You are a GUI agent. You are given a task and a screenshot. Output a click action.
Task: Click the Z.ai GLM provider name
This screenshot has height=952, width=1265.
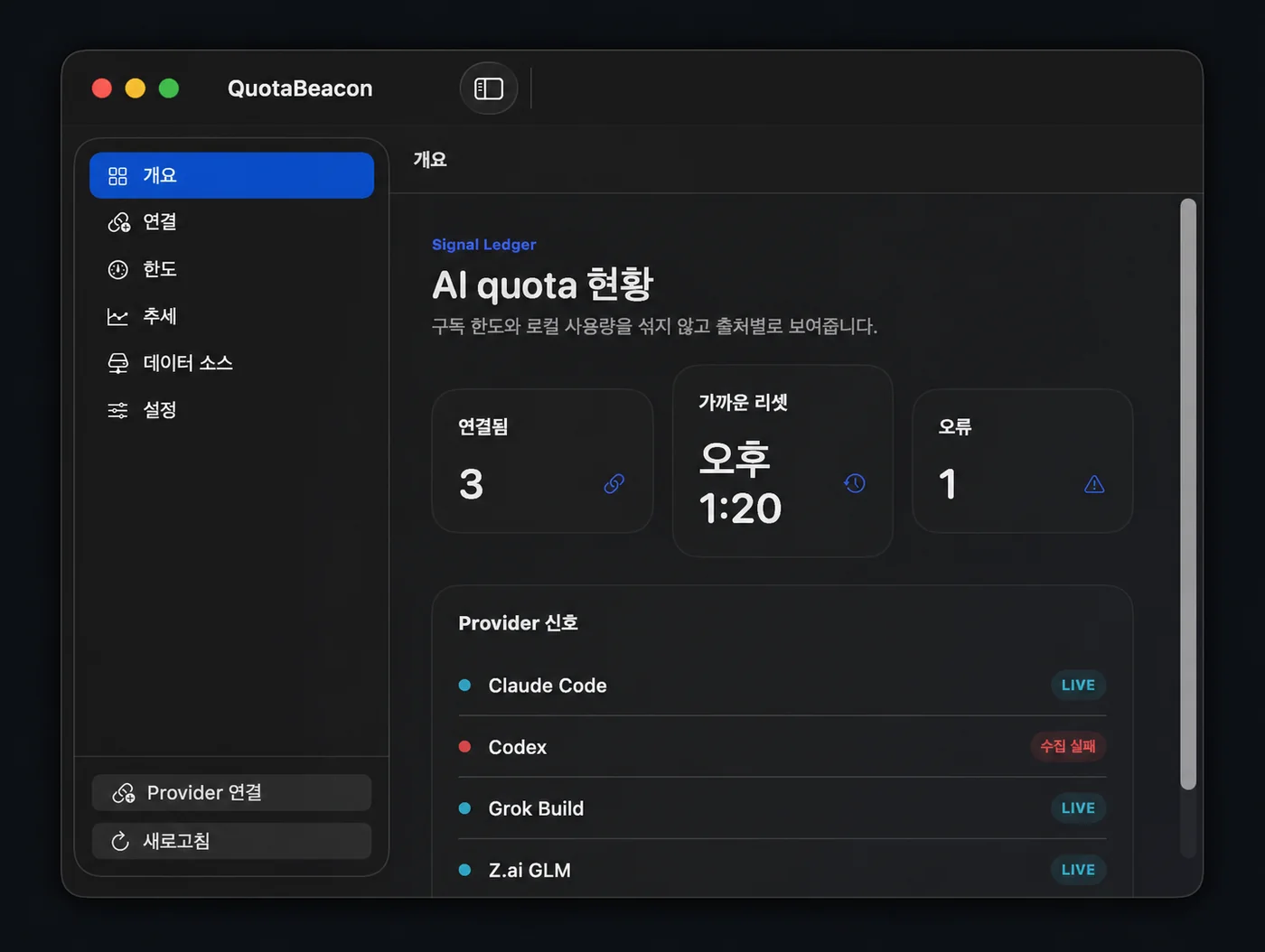point(529,870)
